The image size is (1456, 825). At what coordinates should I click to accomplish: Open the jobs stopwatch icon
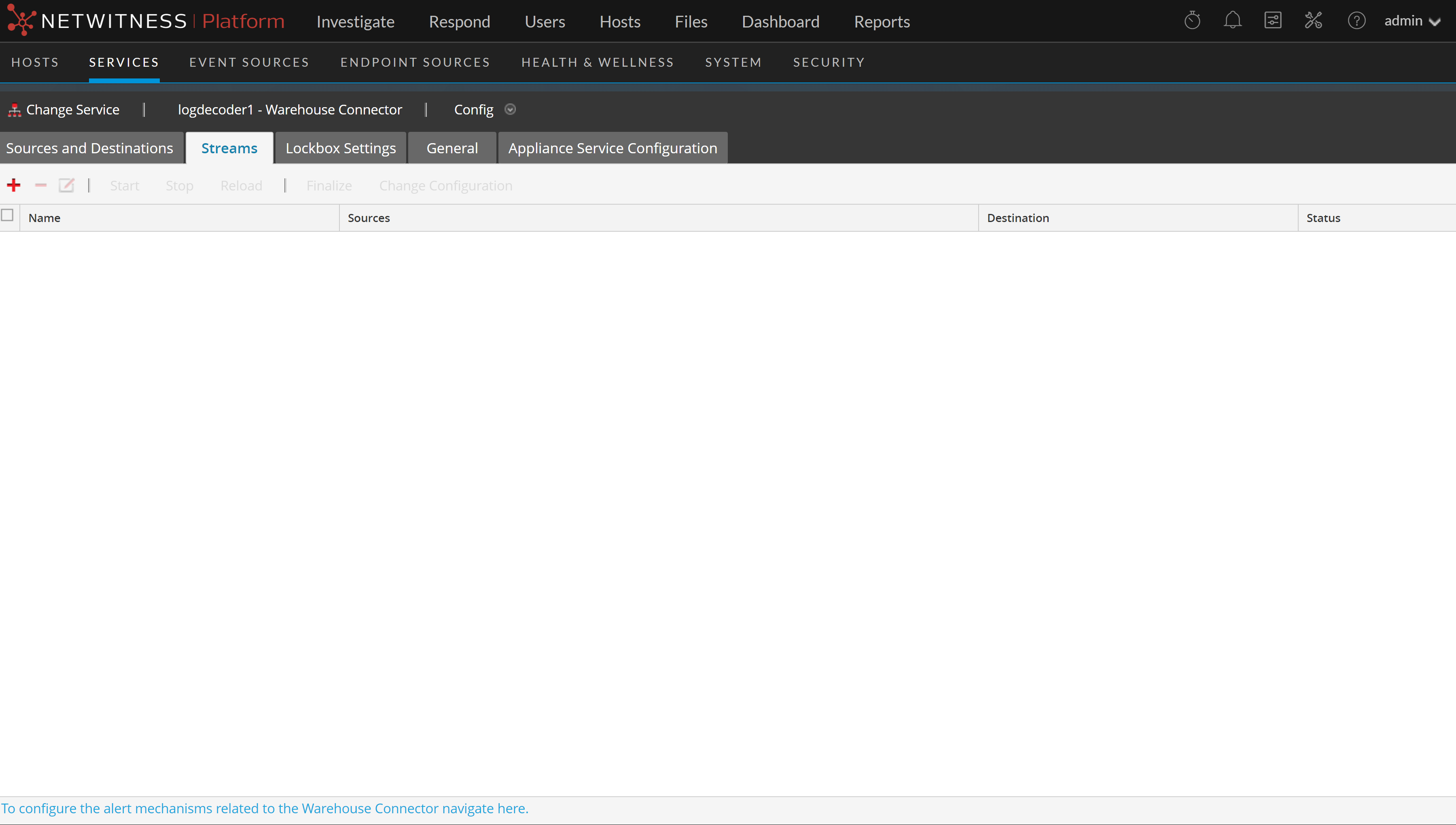click(x=1192, y=21)
